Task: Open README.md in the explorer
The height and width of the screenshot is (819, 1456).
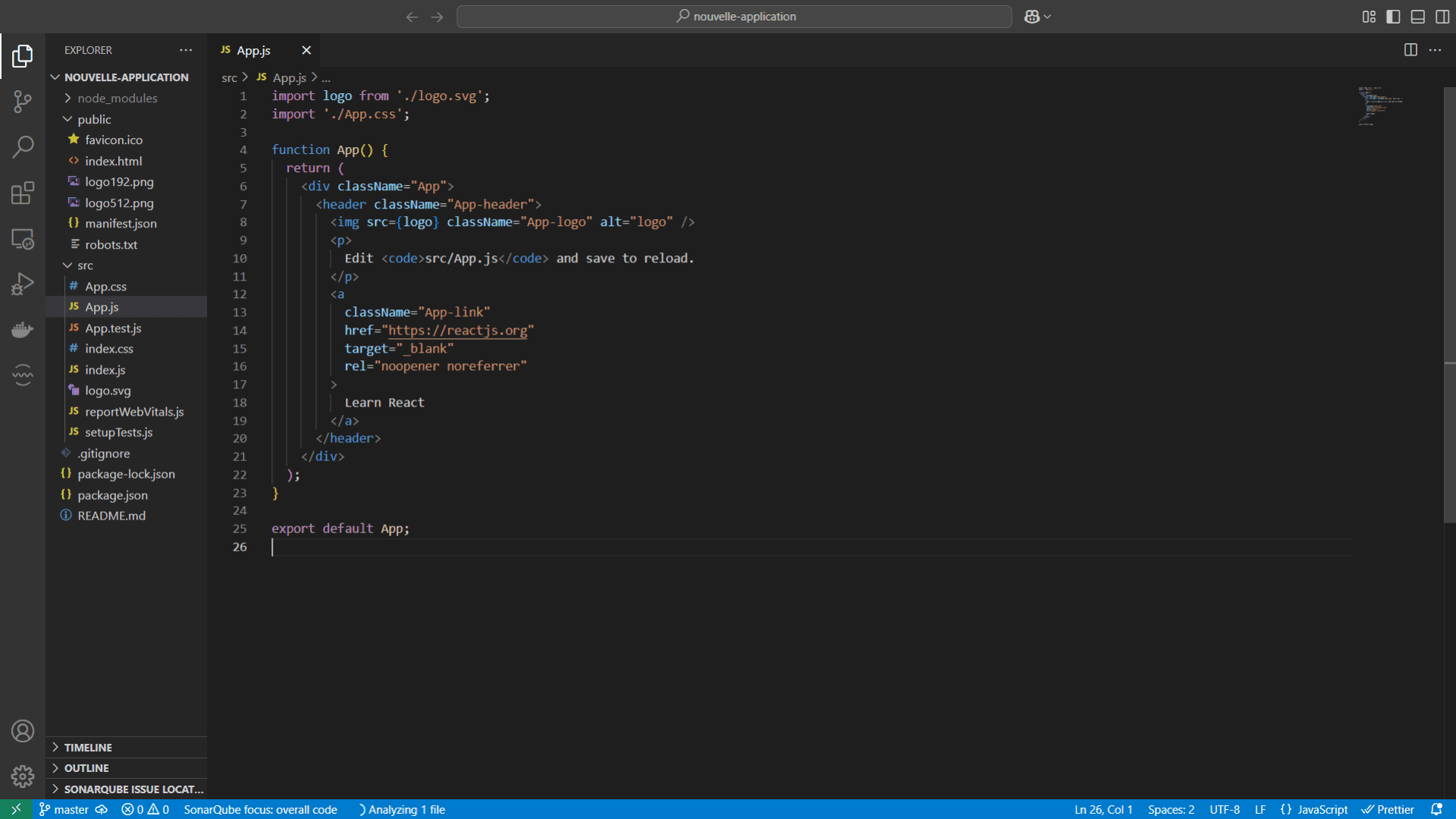Action: [126, 516]
